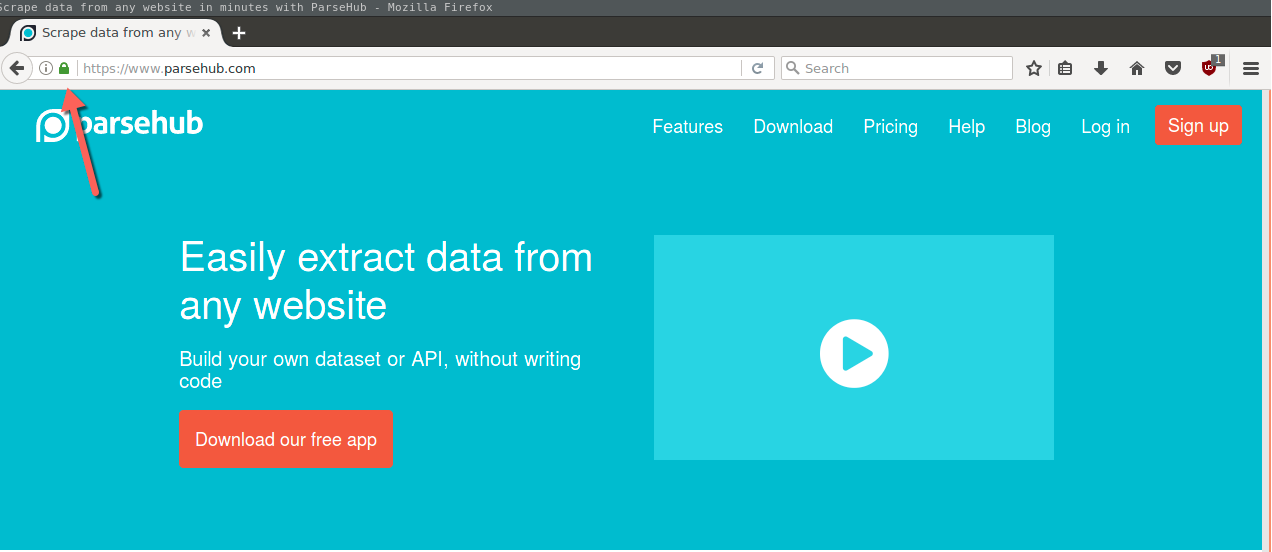Open the Features page link
1272x552 pixels.
coord(688,126)
